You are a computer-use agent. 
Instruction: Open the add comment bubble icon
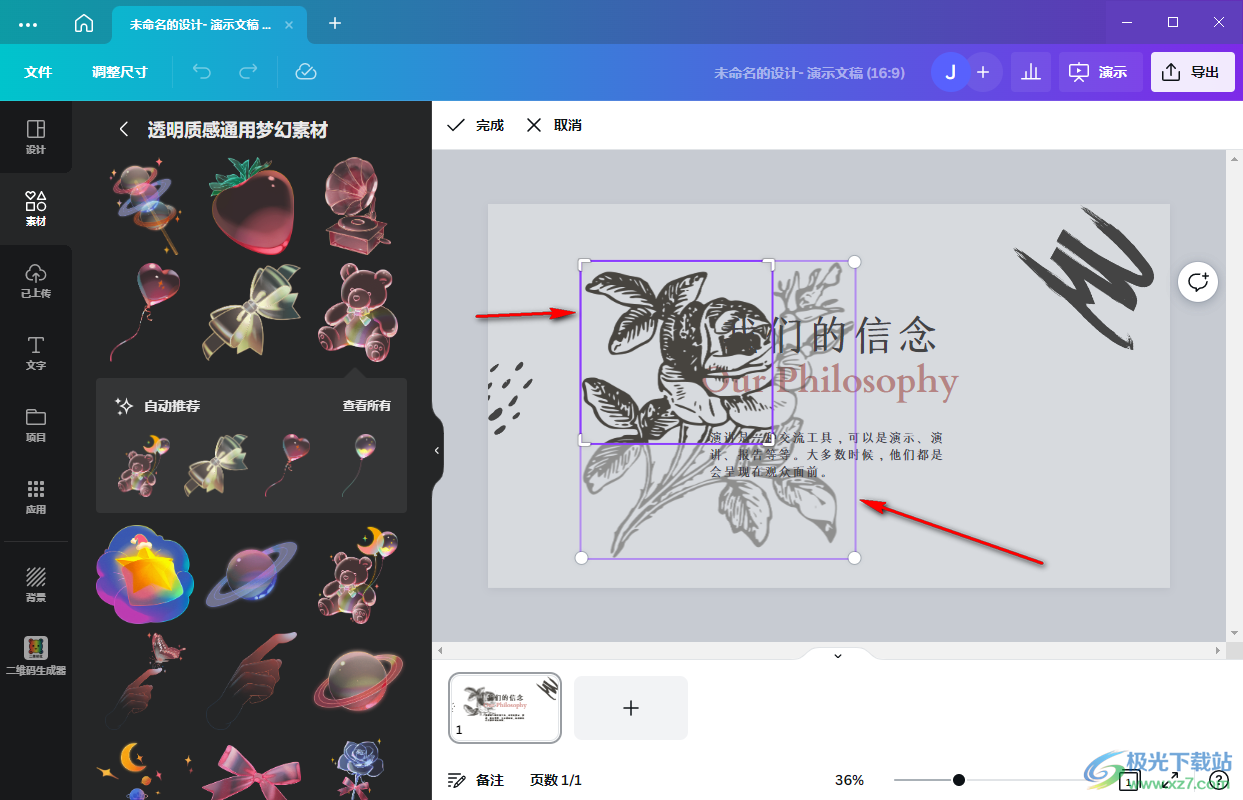tap(1198, 282)
